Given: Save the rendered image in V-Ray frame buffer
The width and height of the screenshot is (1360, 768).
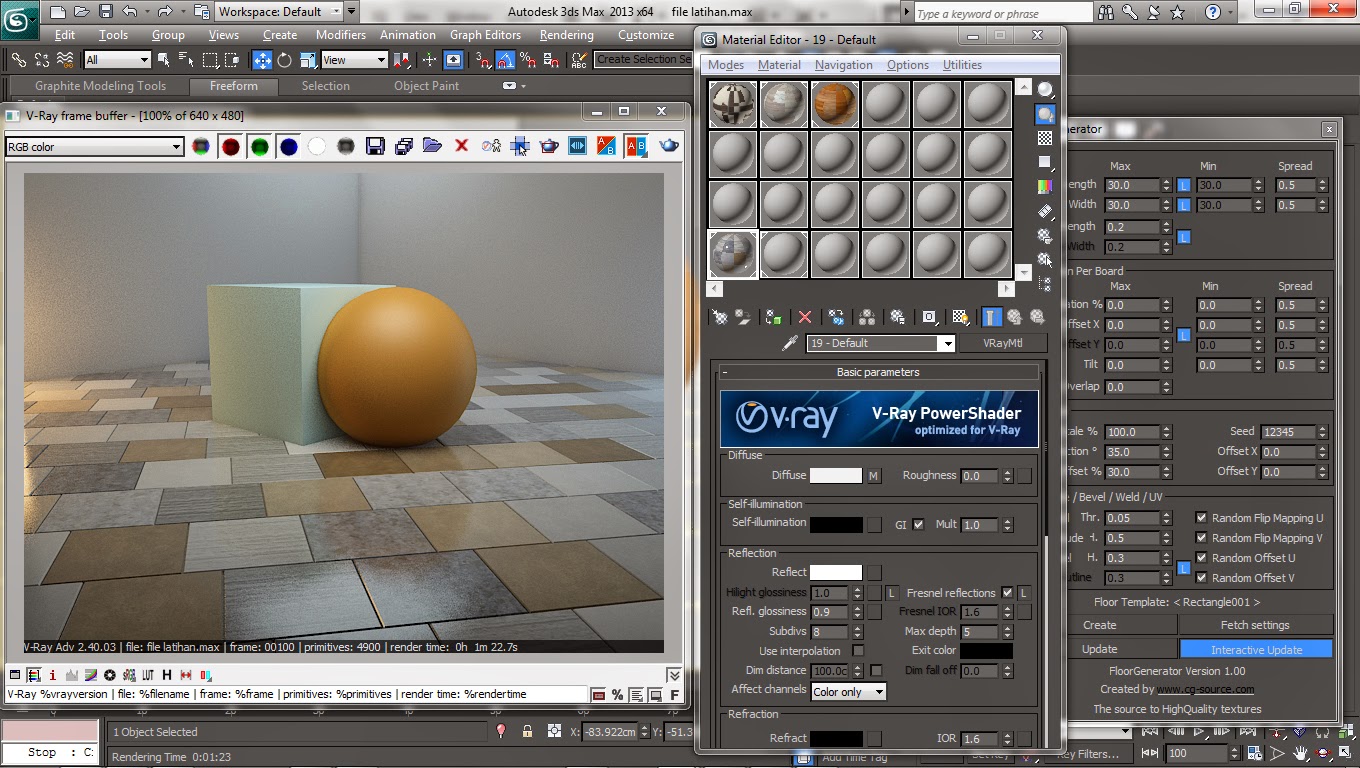Looking at the screenshot, I should point(374,146).
